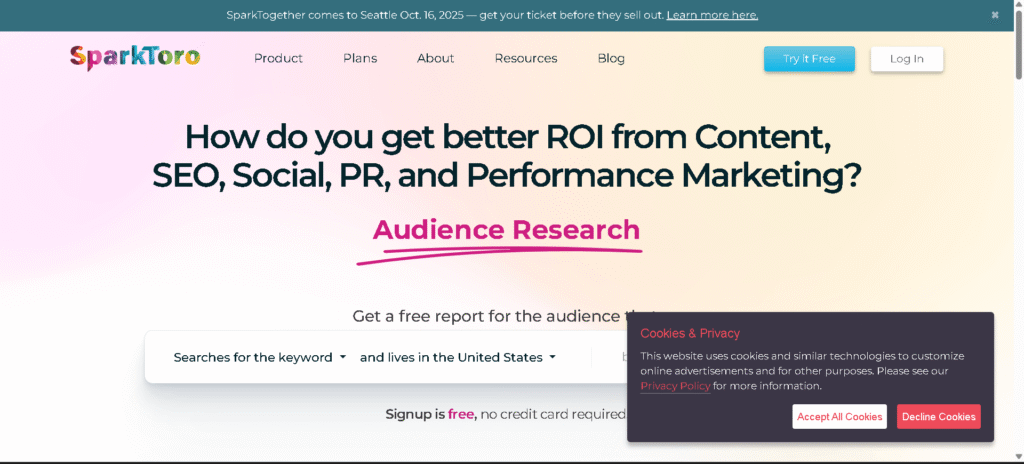Open the Privacy Policy link in cookie notice

675,386
